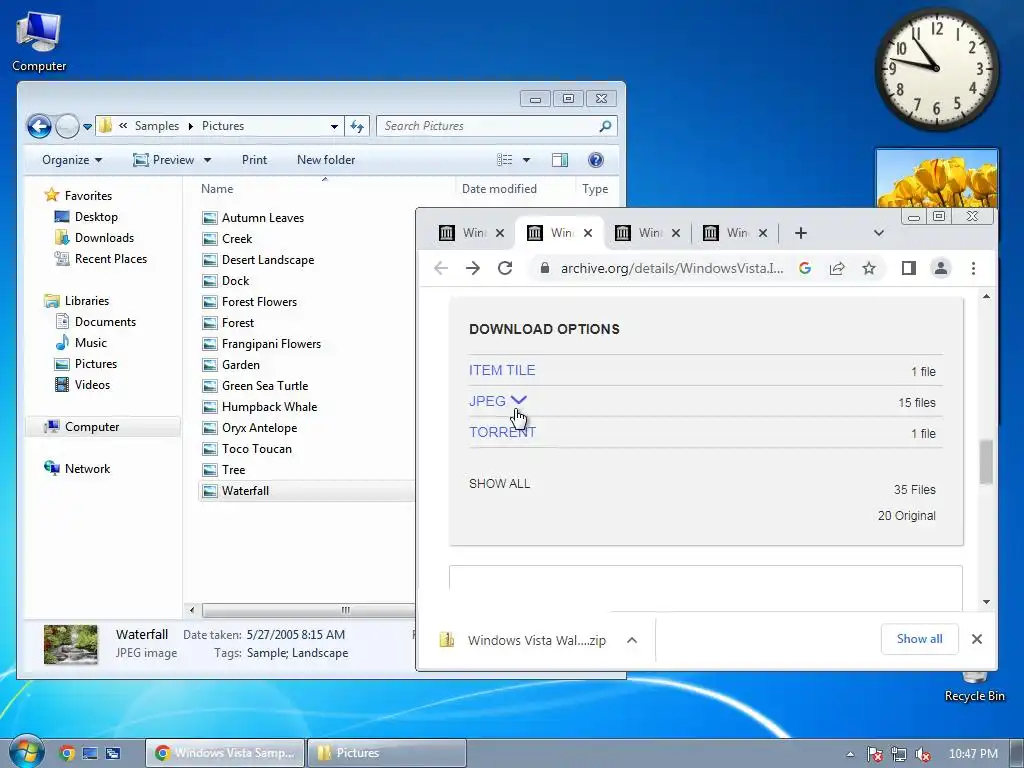Click Show all downloads button
The height and width of the screenshot is (768, 1024).
click(x=920, y=639)
